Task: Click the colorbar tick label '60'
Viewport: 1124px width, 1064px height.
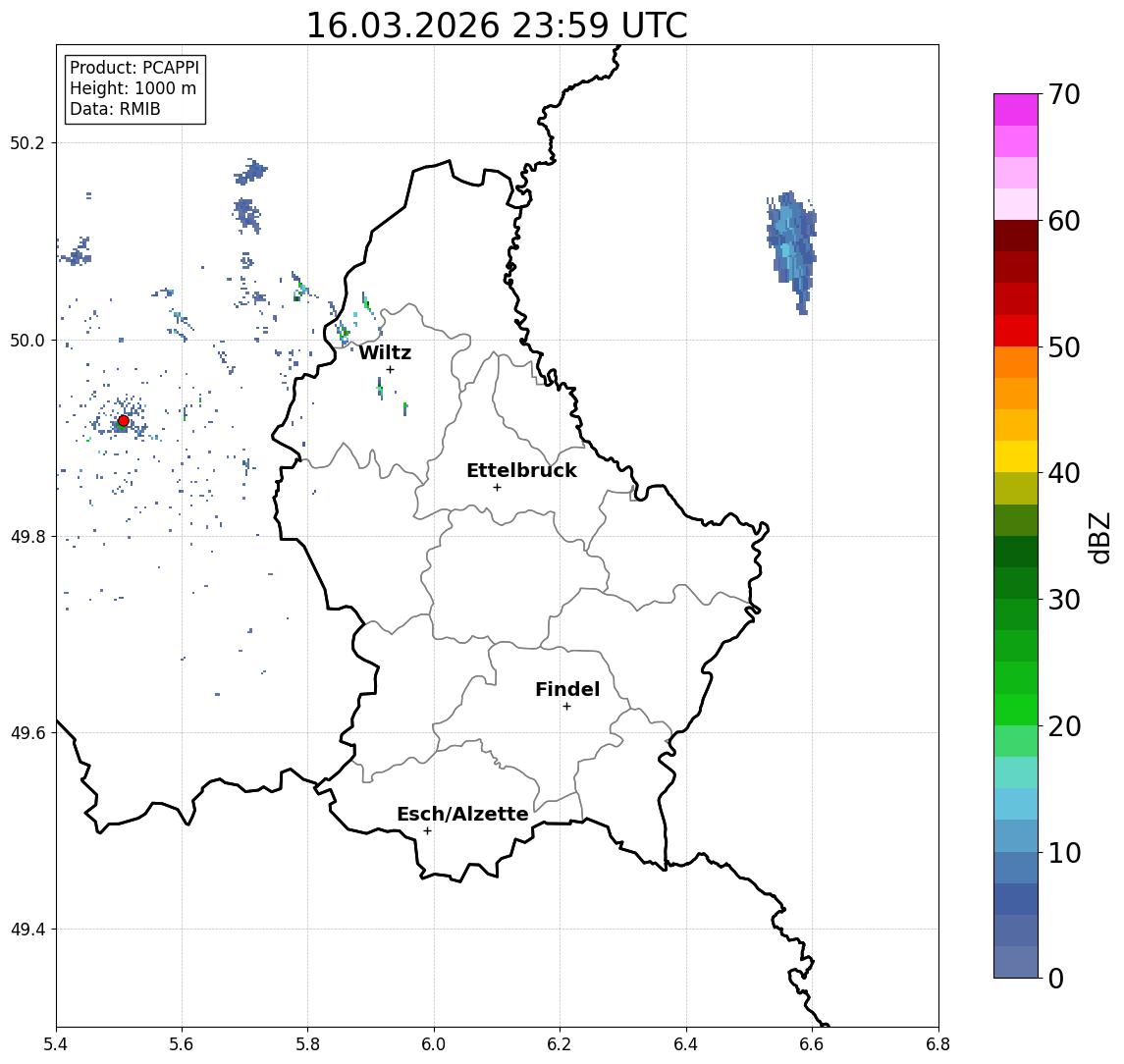Action: [1064, 221]
